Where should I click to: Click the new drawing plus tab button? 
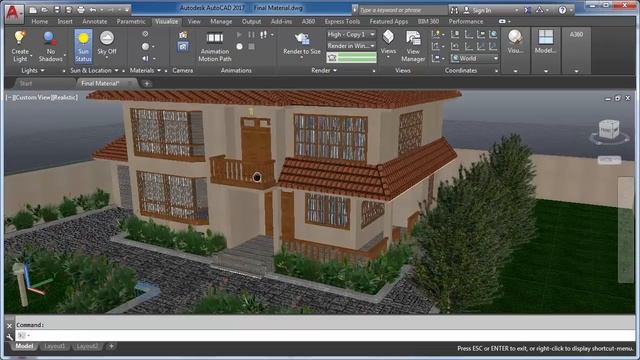147,84
